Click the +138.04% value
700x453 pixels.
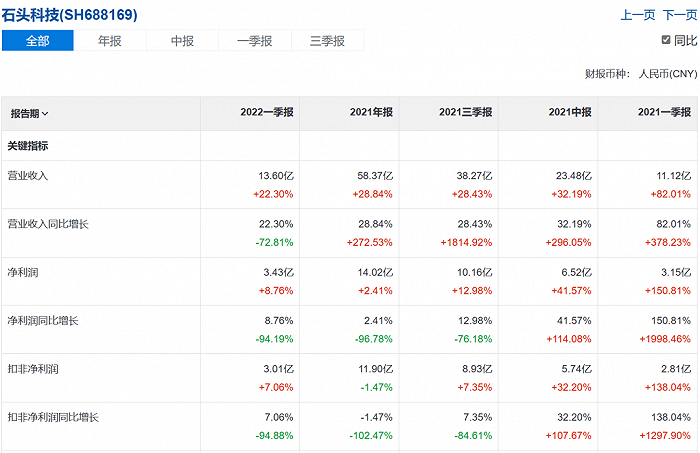click(668, 387)
